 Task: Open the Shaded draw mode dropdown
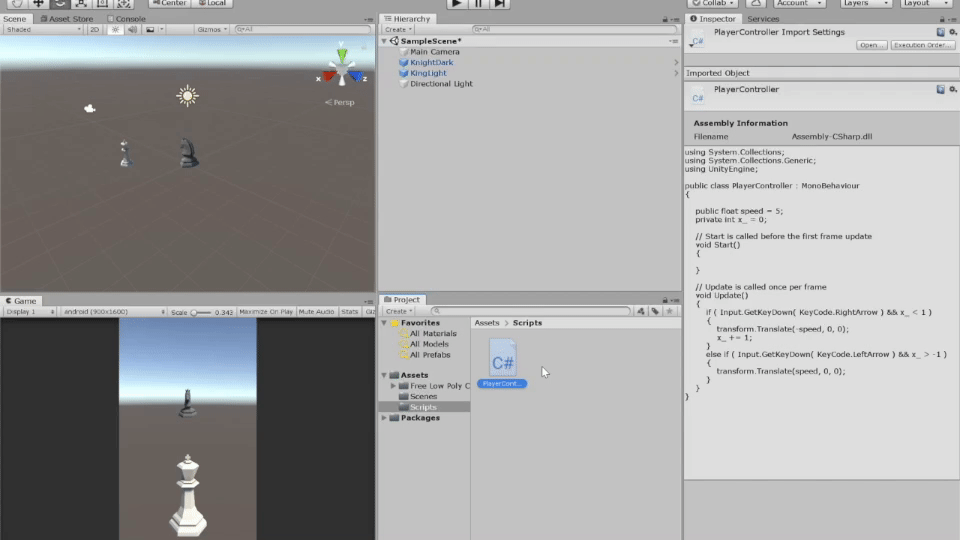(x=42, y=30)
